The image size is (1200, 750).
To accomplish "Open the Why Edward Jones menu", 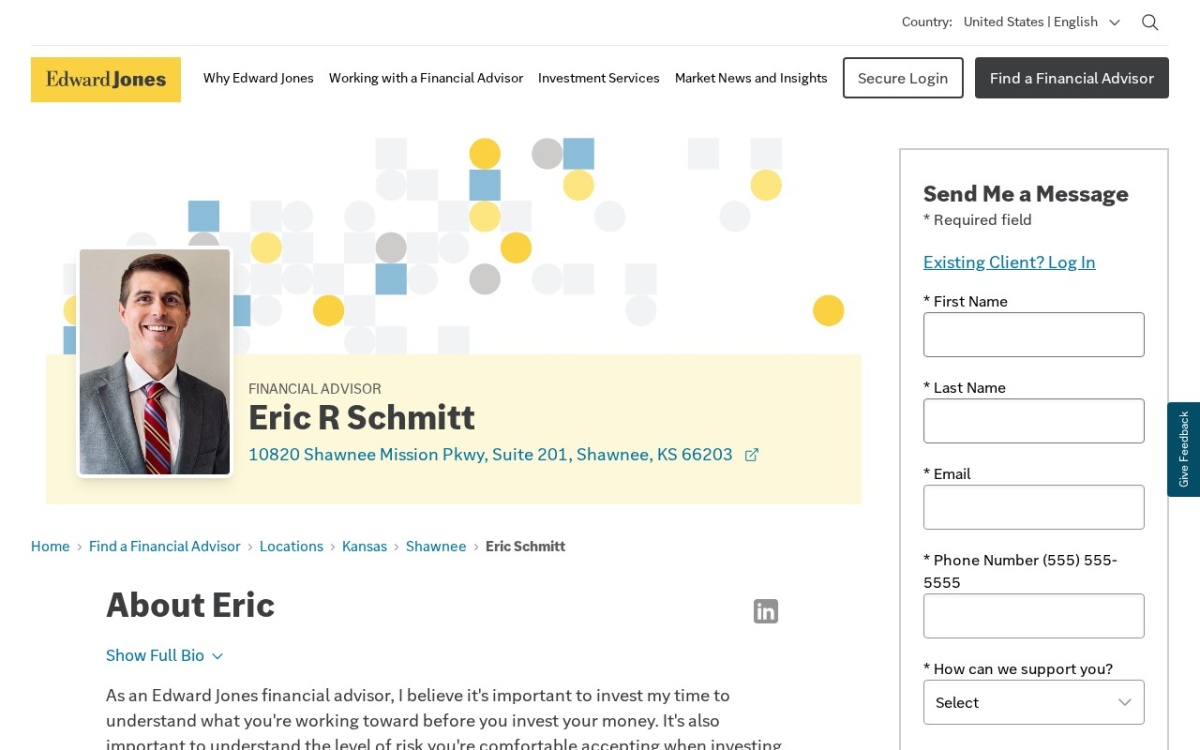I will [x=258, y=78].
